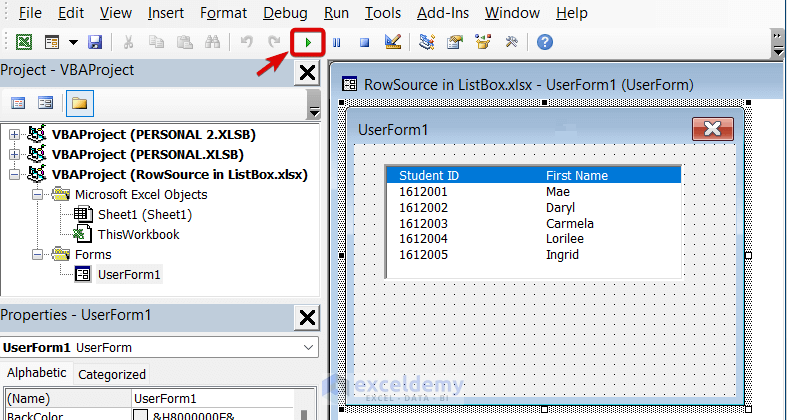Click the View Object icon in Project panel
Viewport: 787px width, 420px height.
[46, 103]
